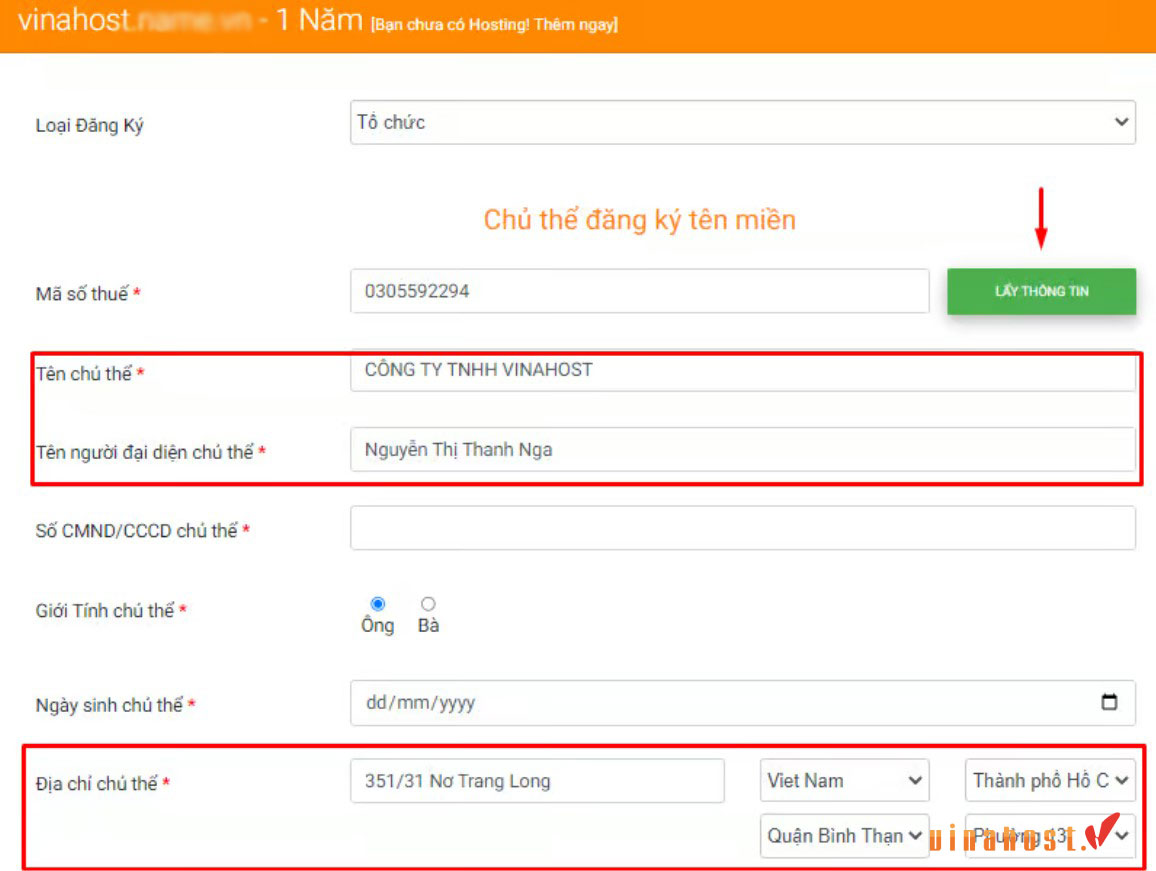Click the Tên người đại diện field with Nguyễn Thị Thanh Nga

[x=742, y=449]
